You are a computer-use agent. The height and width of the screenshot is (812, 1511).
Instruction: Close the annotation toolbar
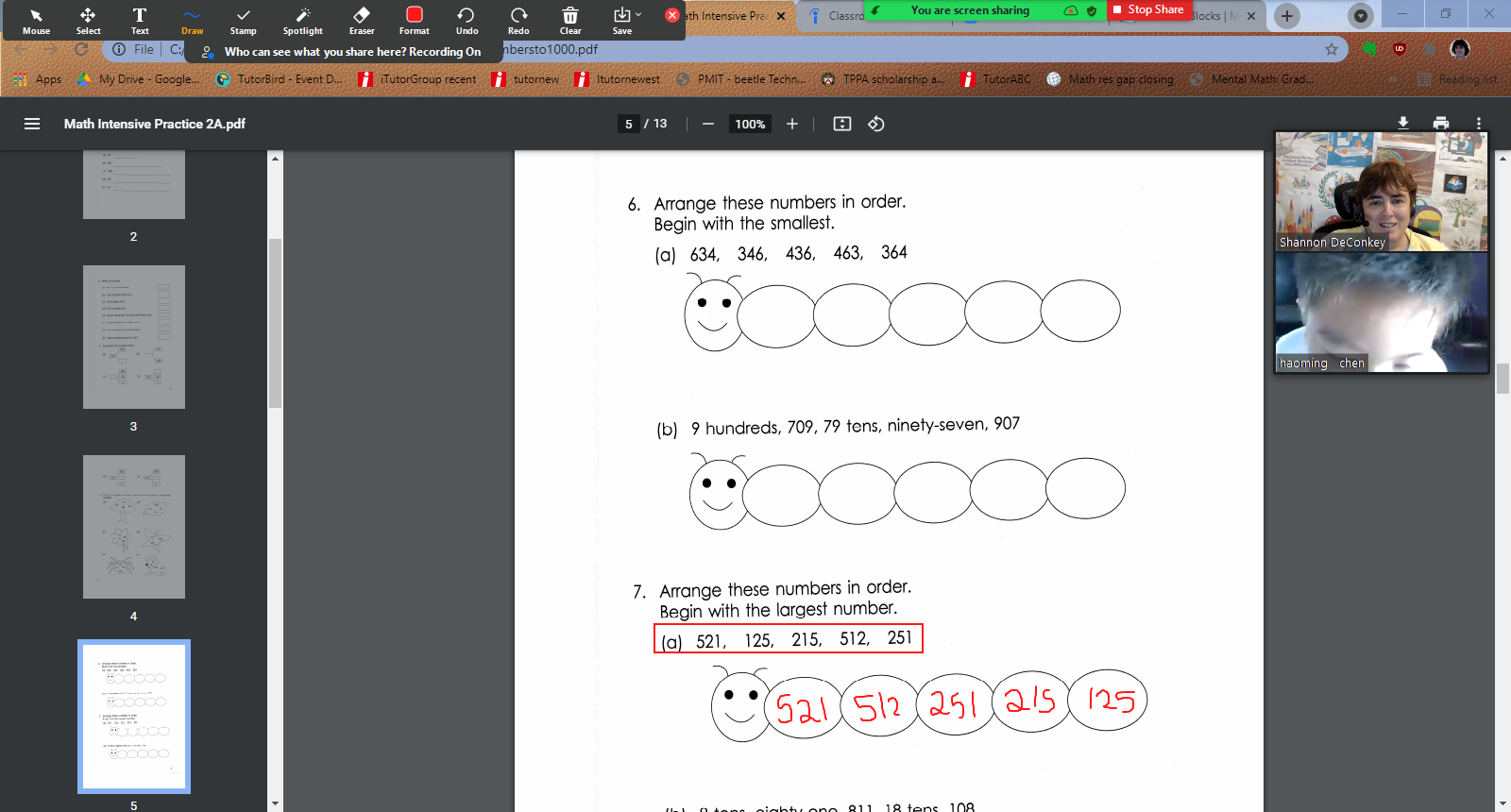click(x=671, y=15)
